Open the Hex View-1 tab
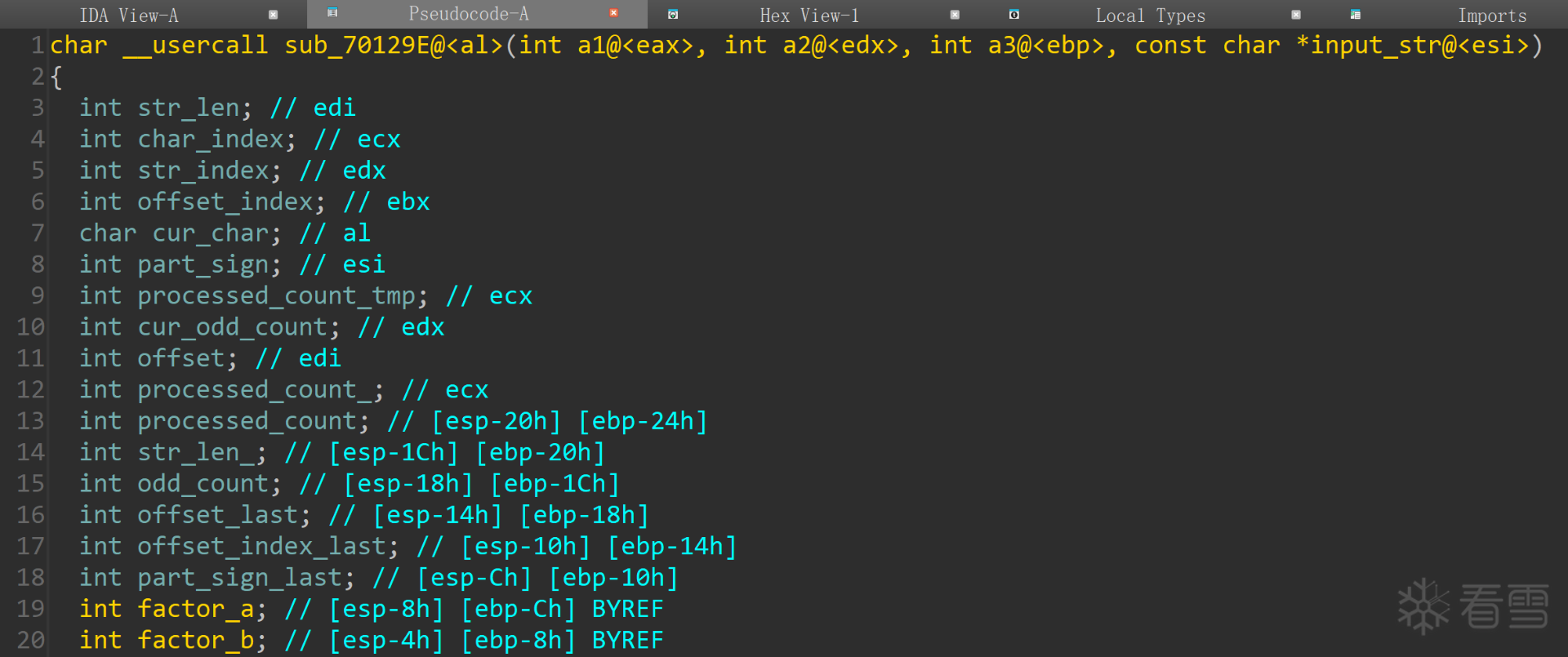The width and height of the screenshot is (1568, 657). pos(808,16)
